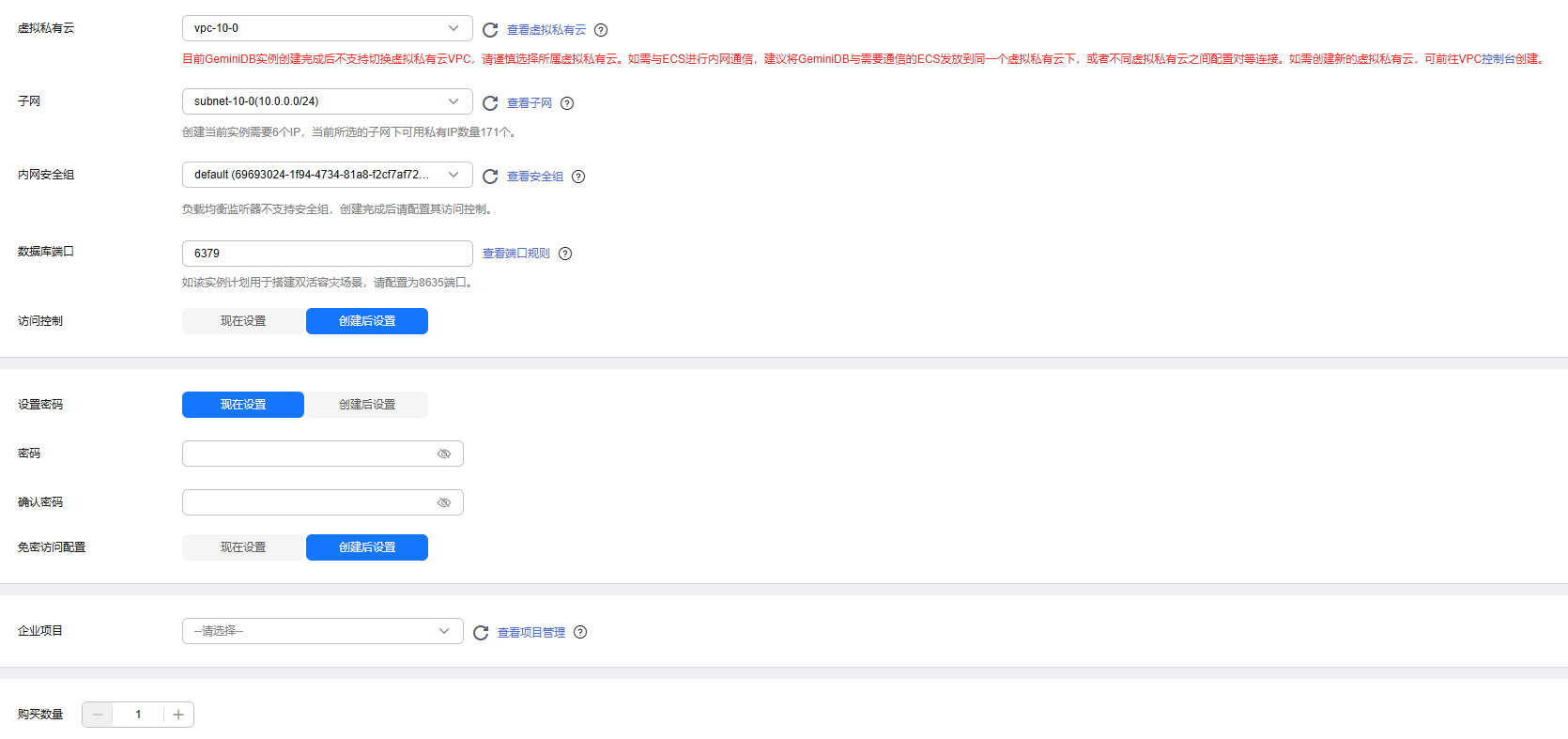Click into the 确认密码 input field
Screen dimensions: 1568x739
(x=323, y=502)
